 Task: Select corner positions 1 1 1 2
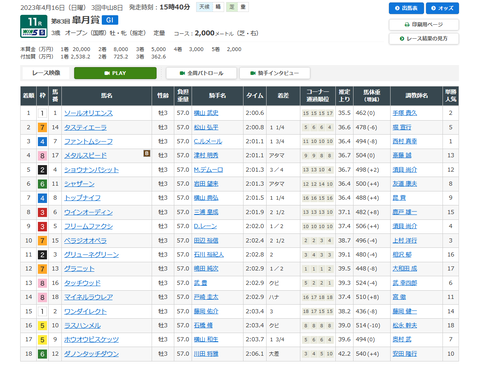318,269
